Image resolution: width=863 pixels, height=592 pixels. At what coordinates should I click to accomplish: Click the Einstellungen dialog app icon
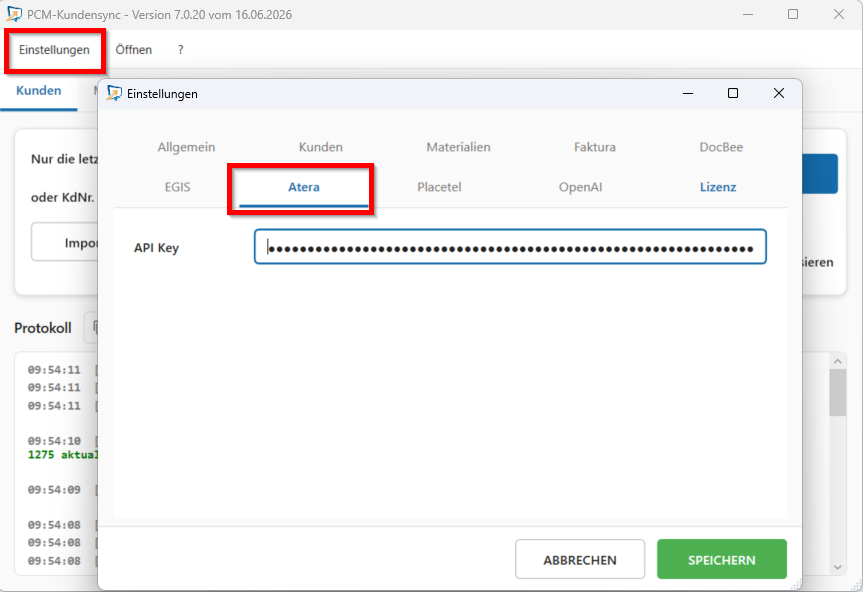pos(114,94)
